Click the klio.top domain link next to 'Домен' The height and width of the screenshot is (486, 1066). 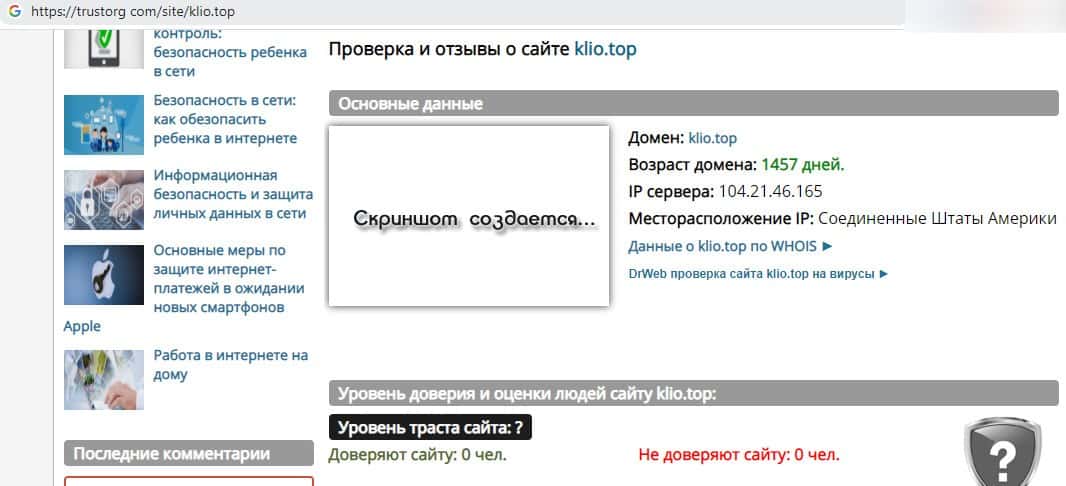pos(712,138)
